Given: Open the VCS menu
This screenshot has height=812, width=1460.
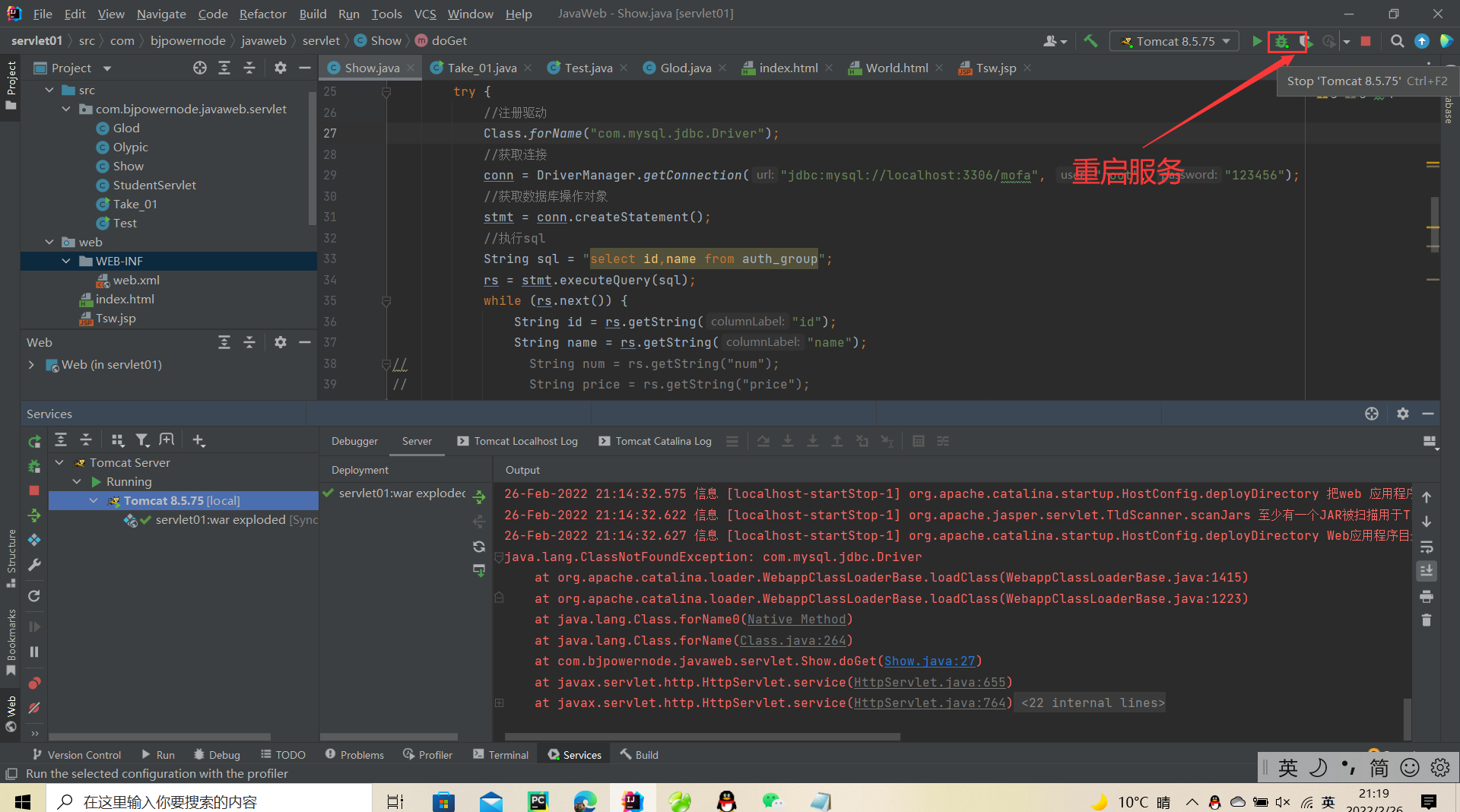Looking at the screenshot, I should click(425, 14).
